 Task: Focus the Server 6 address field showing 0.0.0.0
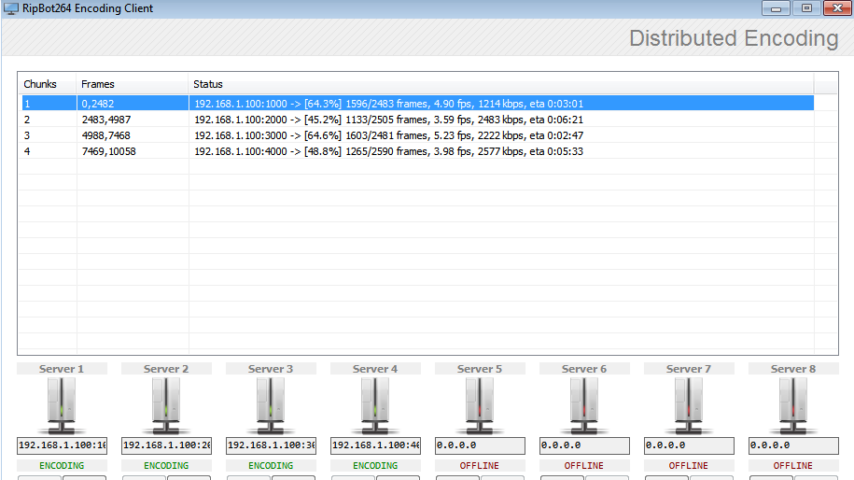click(585, 446)
